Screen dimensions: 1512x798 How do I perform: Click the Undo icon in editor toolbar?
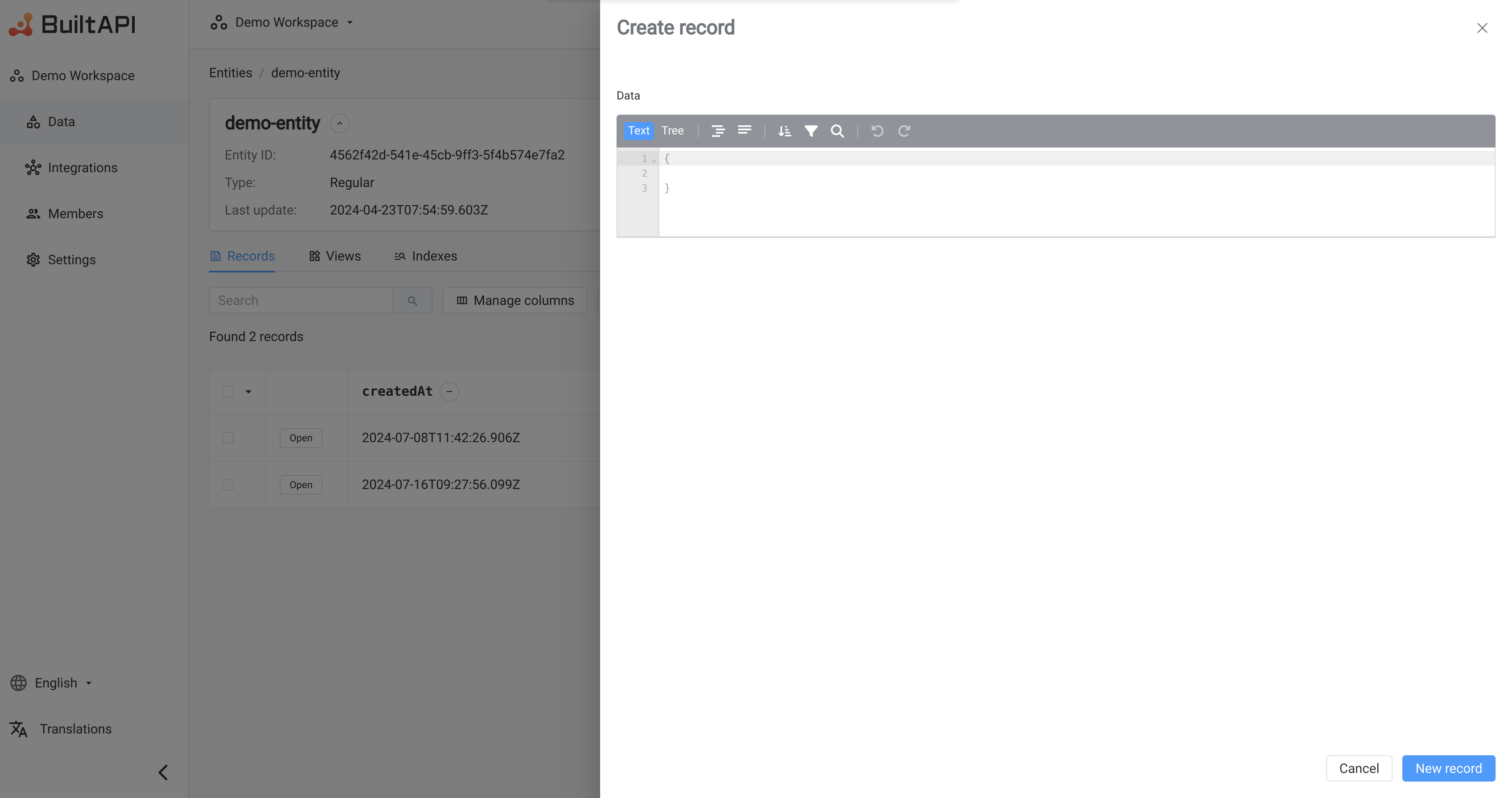pos(877,130)
